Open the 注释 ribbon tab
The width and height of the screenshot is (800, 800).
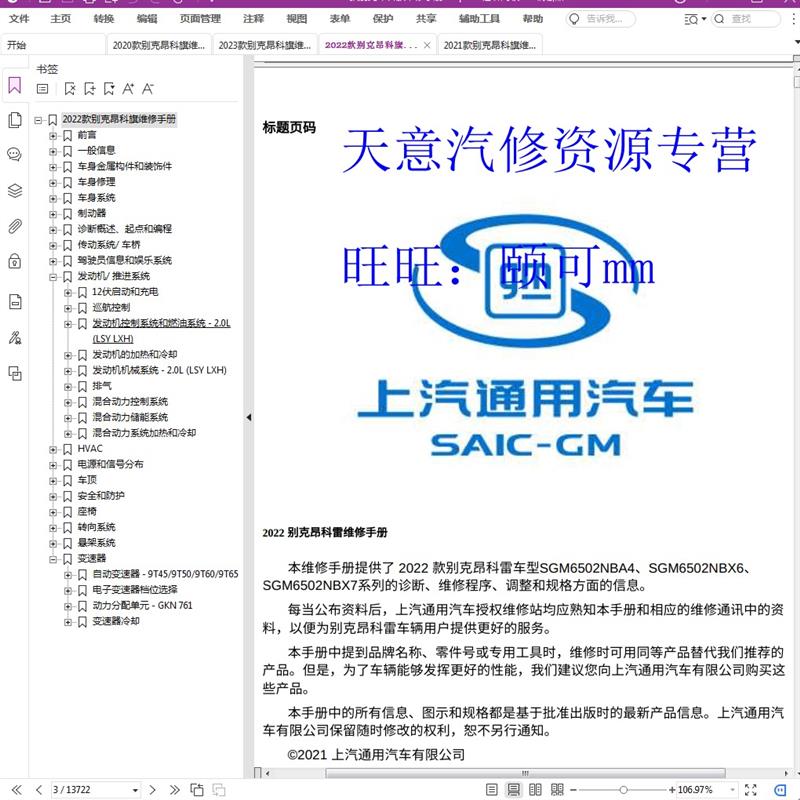(254, 19)
